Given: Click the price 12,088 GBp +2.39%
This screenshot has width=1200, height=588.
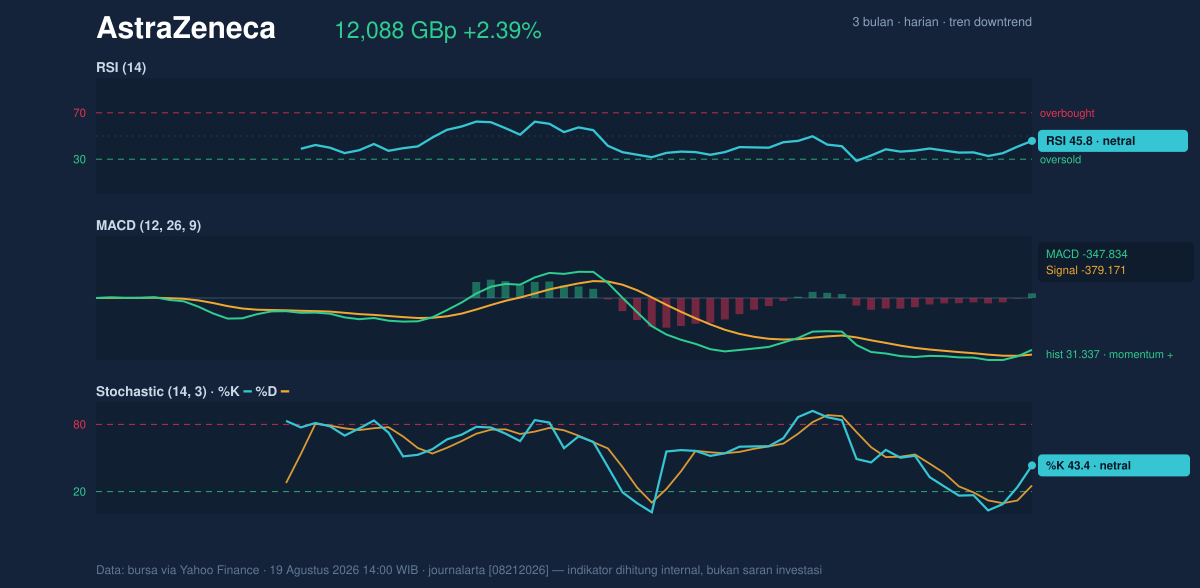Looking at the screenshot, I should point(438,31).
